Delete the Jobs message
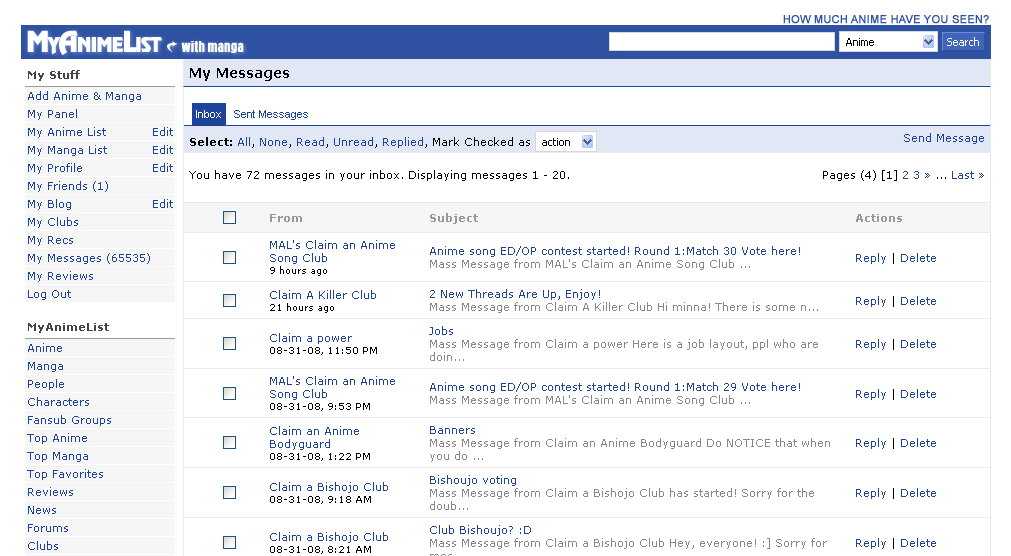 (918, 344)
